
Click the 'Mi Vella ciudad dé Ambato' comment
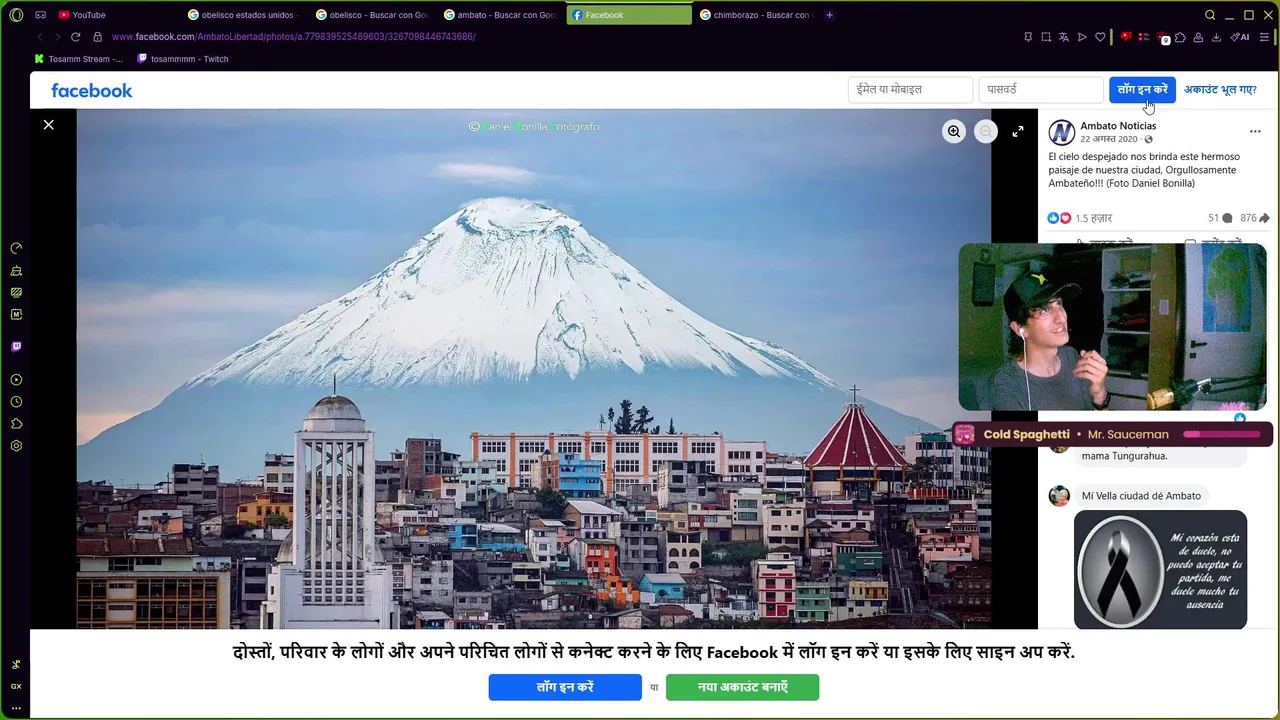(x=1141, y=496)
